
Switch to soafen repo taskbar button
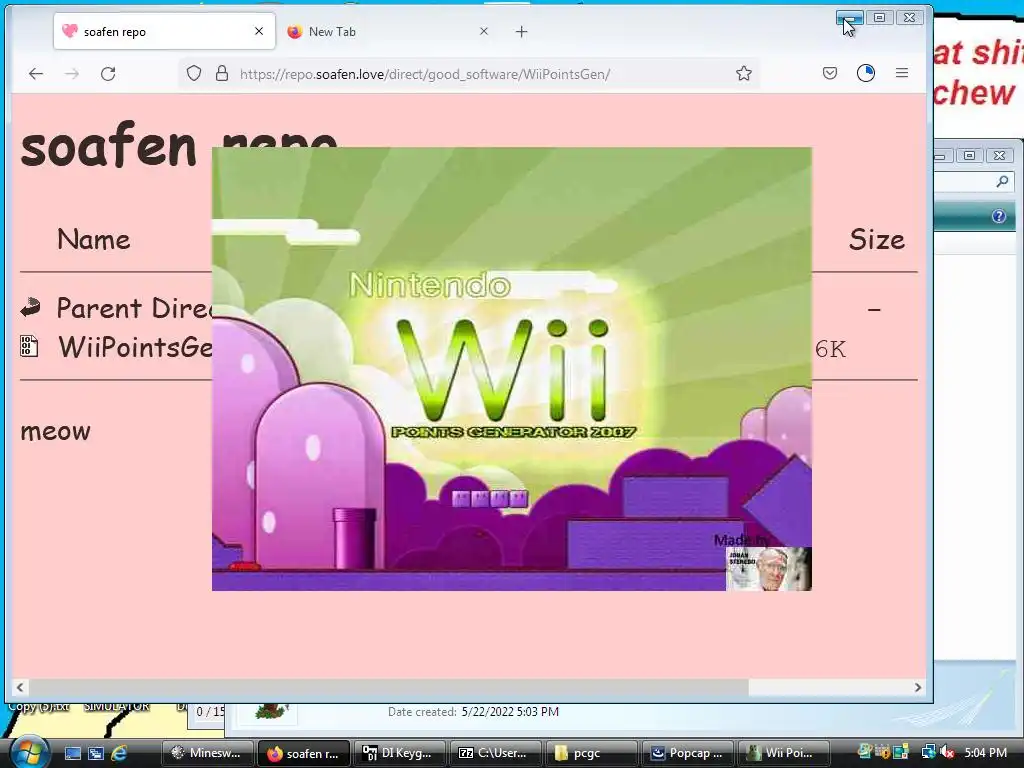pos(304,753)
